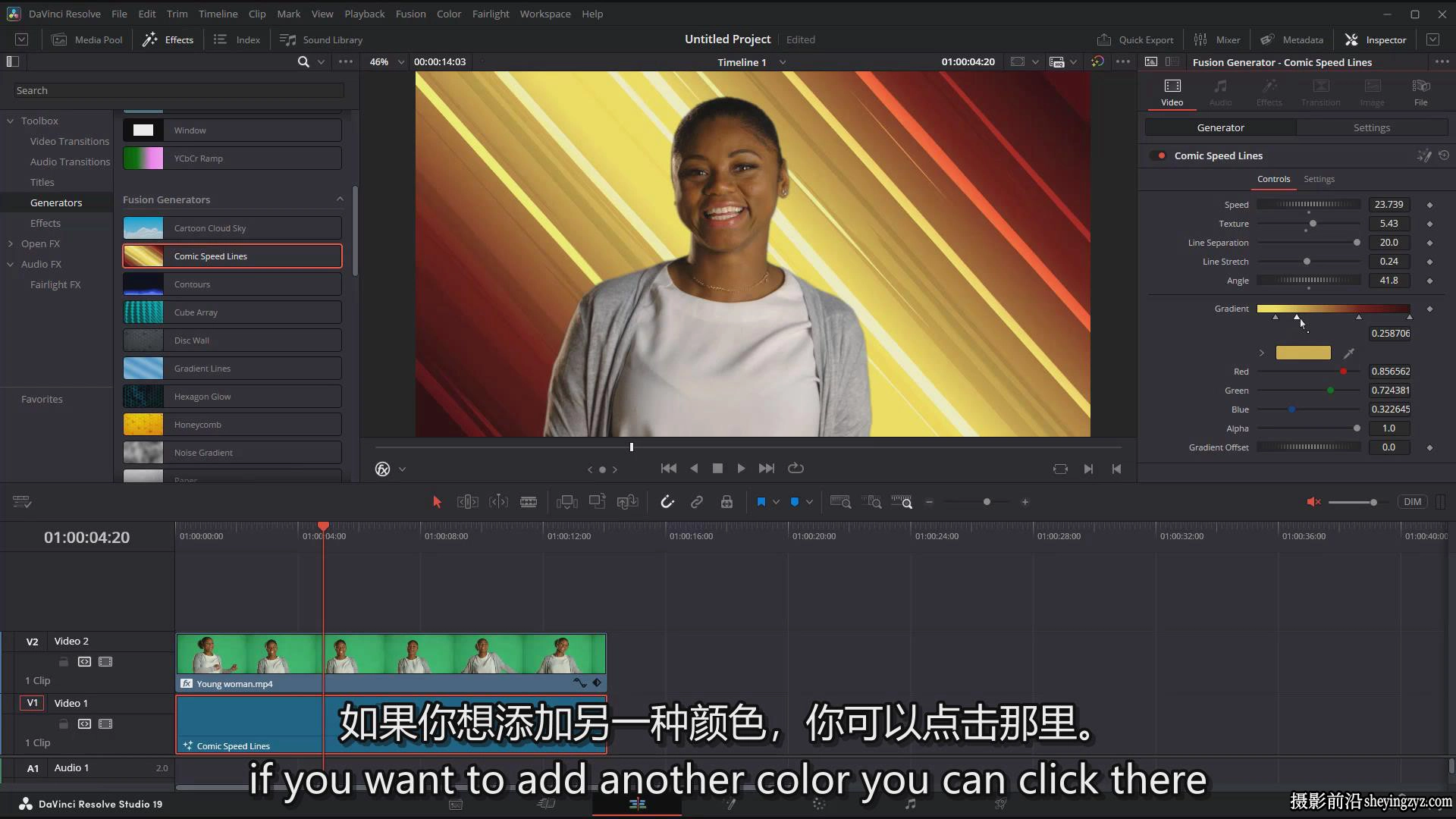Screen dimensions: 1456x819
Task: Unmute audio via red speaker icon
Action: 1313,502
